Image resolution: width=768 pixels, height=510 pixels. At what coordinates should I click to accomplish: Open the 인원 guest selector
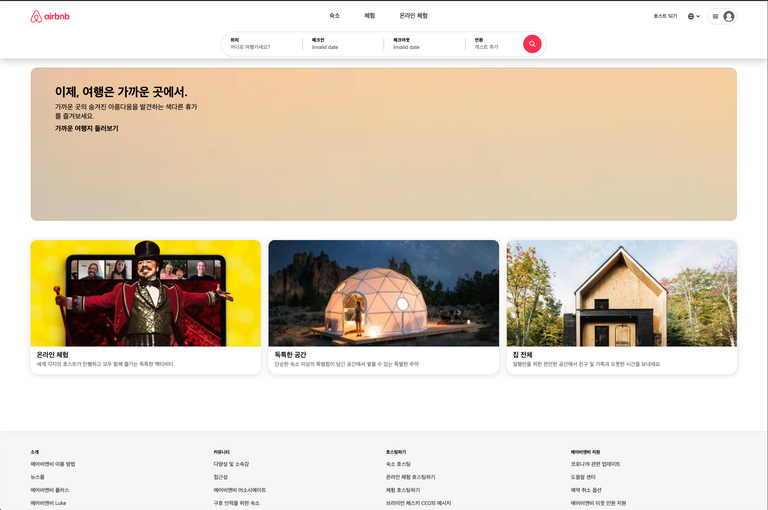coord(494,44)
